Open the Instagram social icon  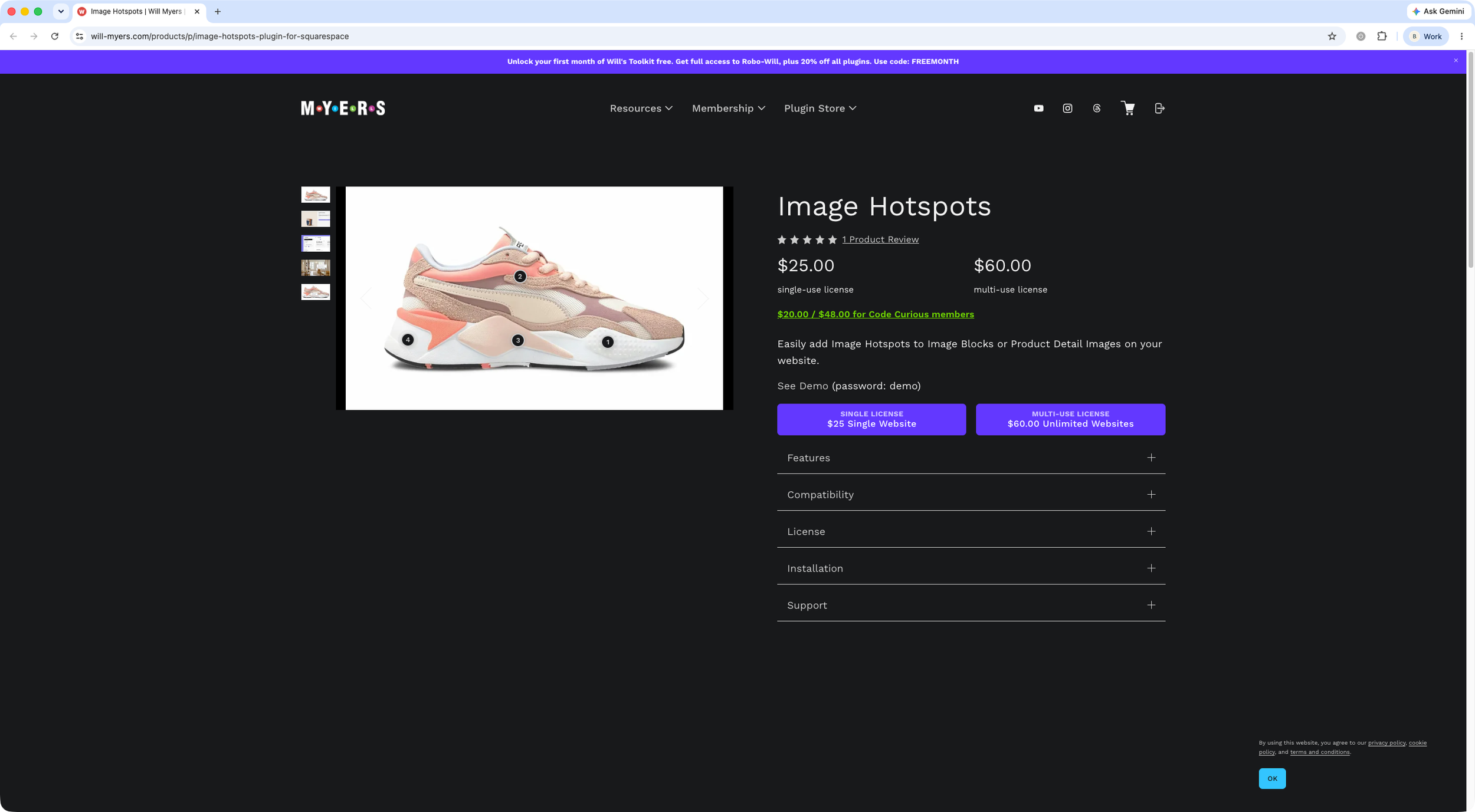(1067, 109)
